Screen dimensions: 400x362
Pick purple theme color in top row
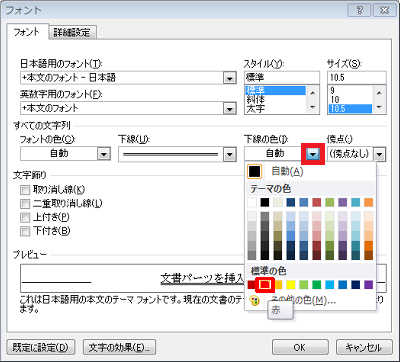[343, 202]
